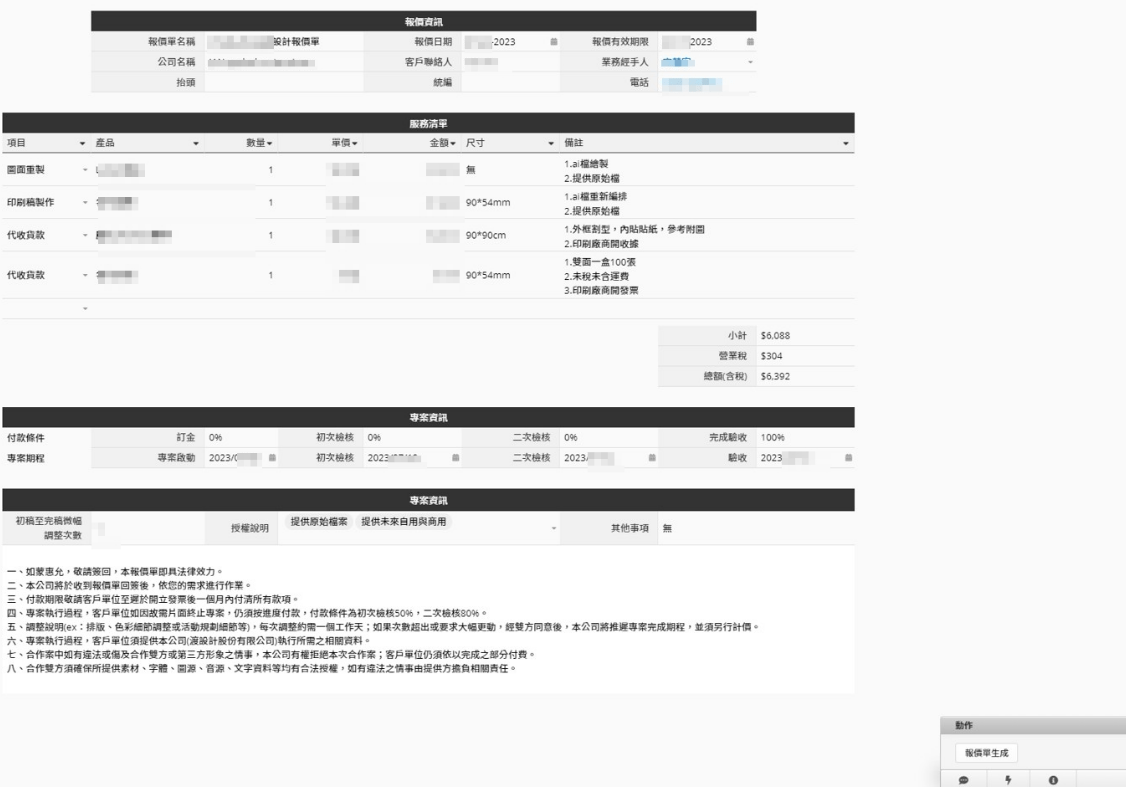The width and height of the screenshot is (1126, 787).
Task: Open the comments speech bubble icon
Action: [964, 780]
